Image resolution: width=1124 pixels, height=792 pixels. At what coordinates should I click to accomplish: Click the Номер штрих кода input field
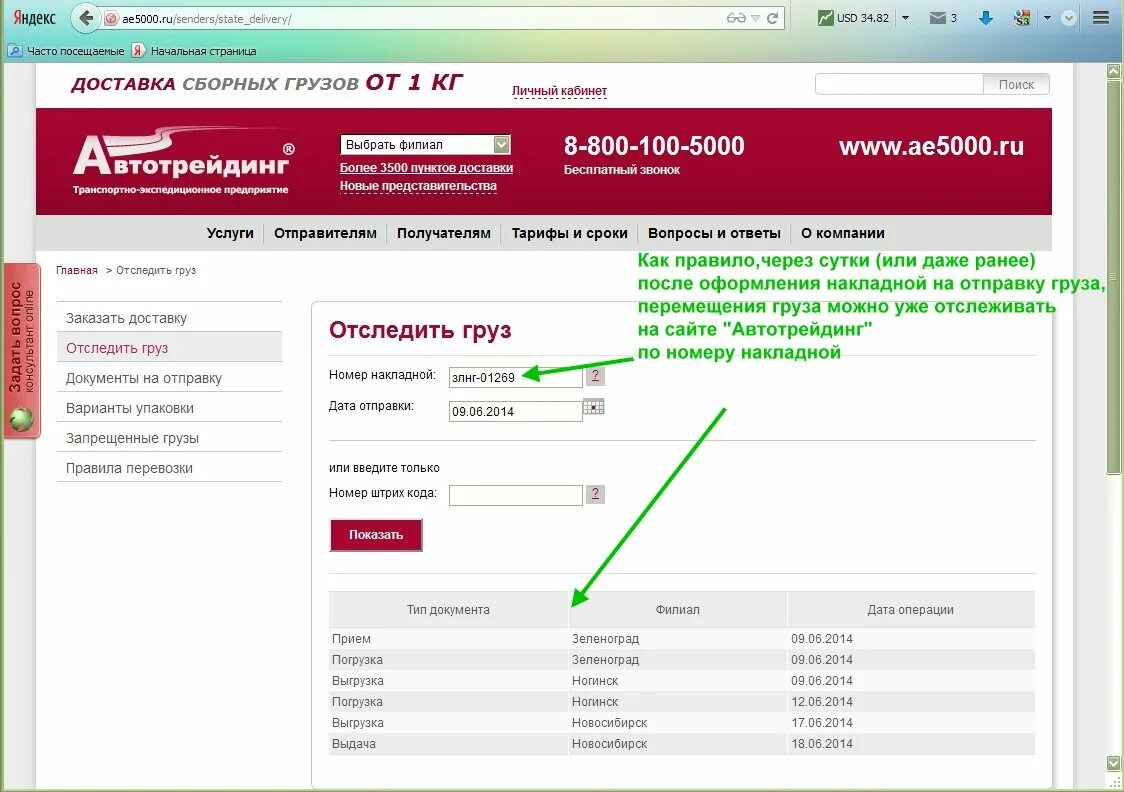coord(515,495)
